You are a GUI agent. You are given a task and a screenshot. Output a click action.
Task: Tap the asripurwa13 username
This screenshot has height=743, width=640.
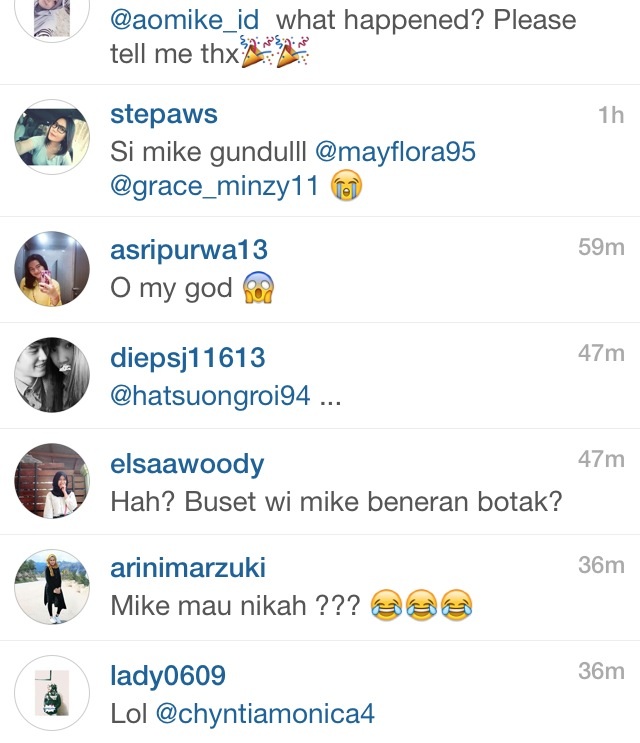pyautogui.click(x=189, y=250)
